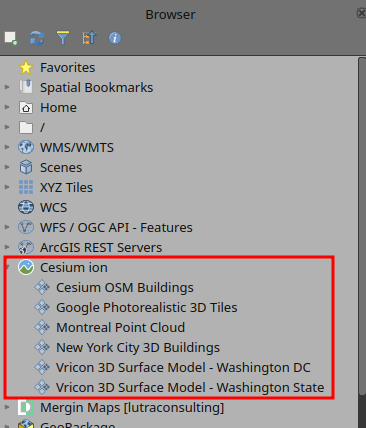Image resolution: width=366 pixels, height=428 pixels.
Task: Expand the WFS / OGC API node
Action: coord(7,227)
